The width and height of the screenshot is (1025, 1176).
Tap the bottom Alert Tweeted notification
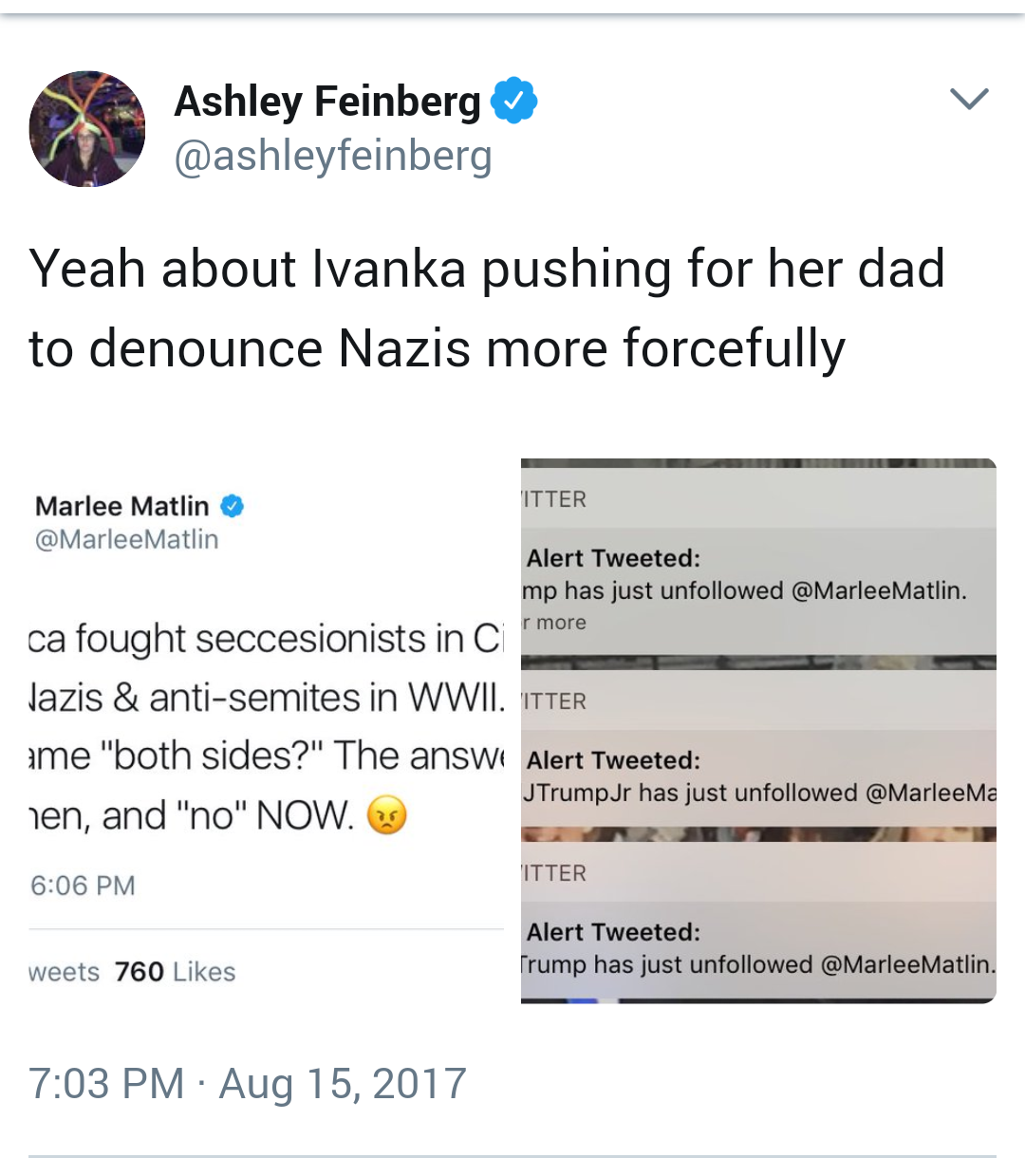pos(758,949)
